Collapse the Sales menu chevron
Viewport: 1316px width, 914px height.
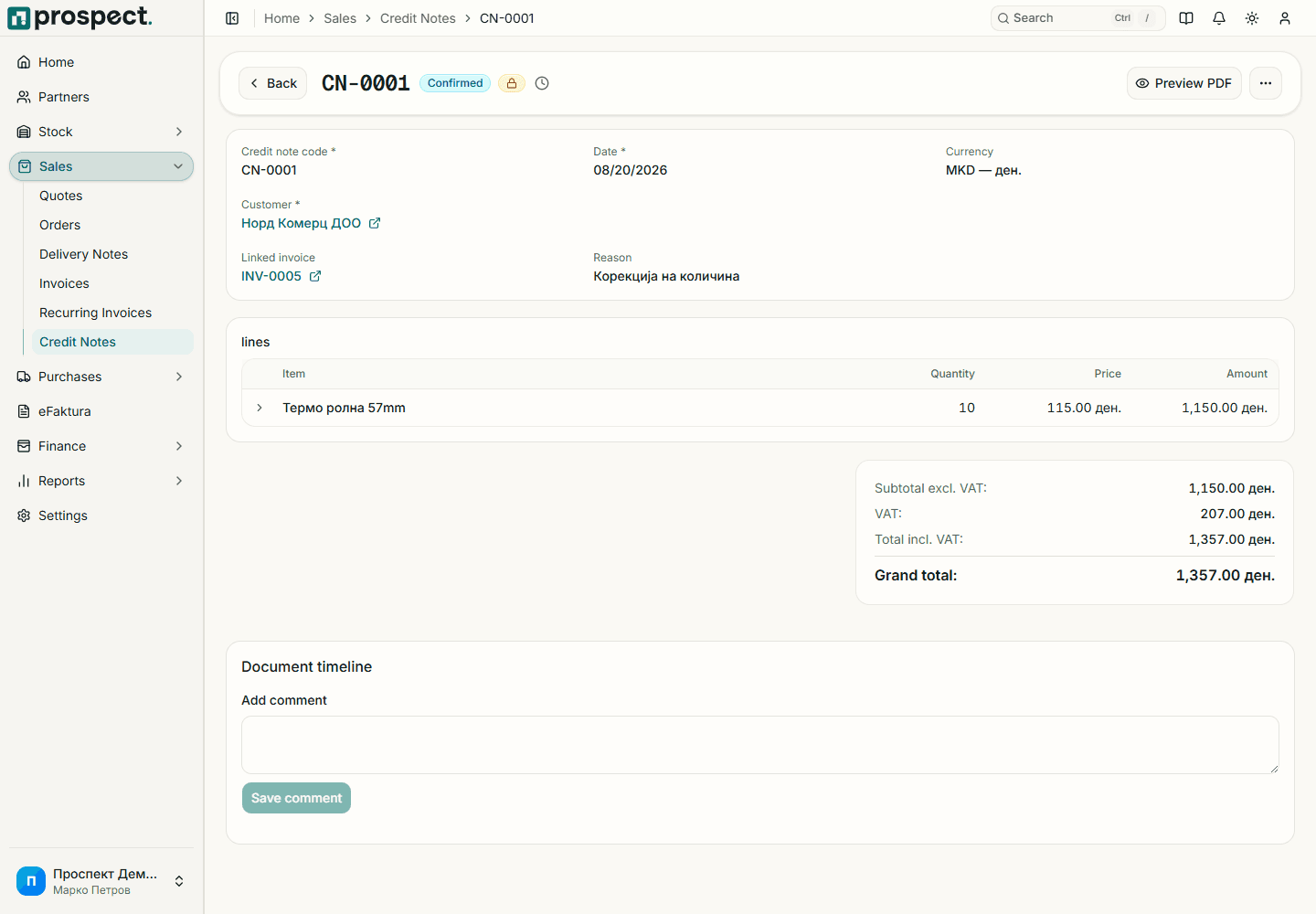click(178, 166)
